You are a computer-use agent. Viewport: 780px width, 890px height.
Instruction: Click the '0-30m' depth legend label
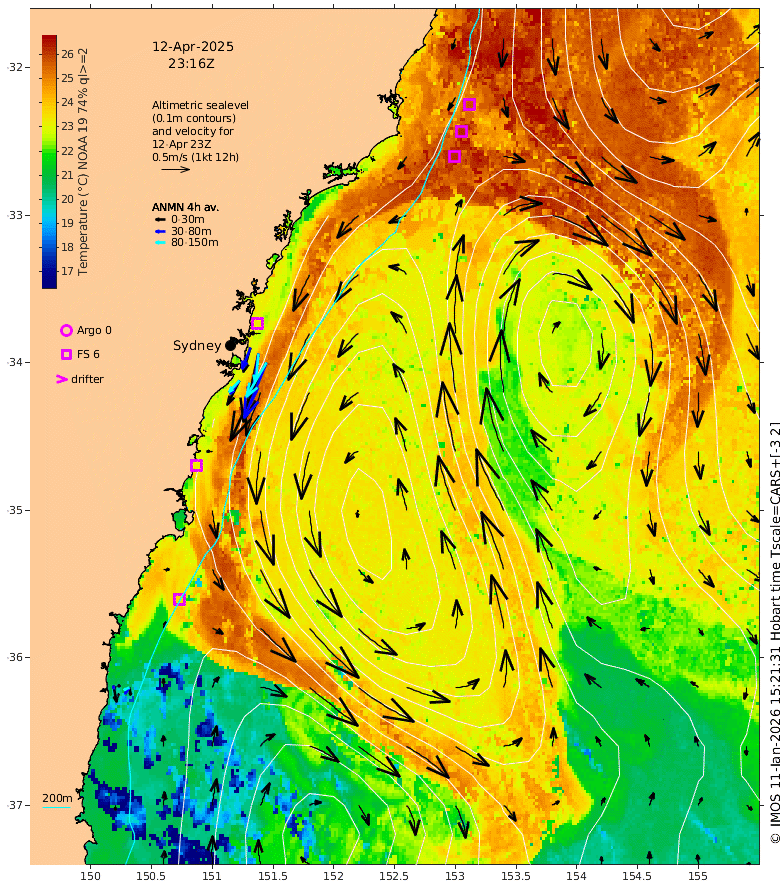[188, 219]
